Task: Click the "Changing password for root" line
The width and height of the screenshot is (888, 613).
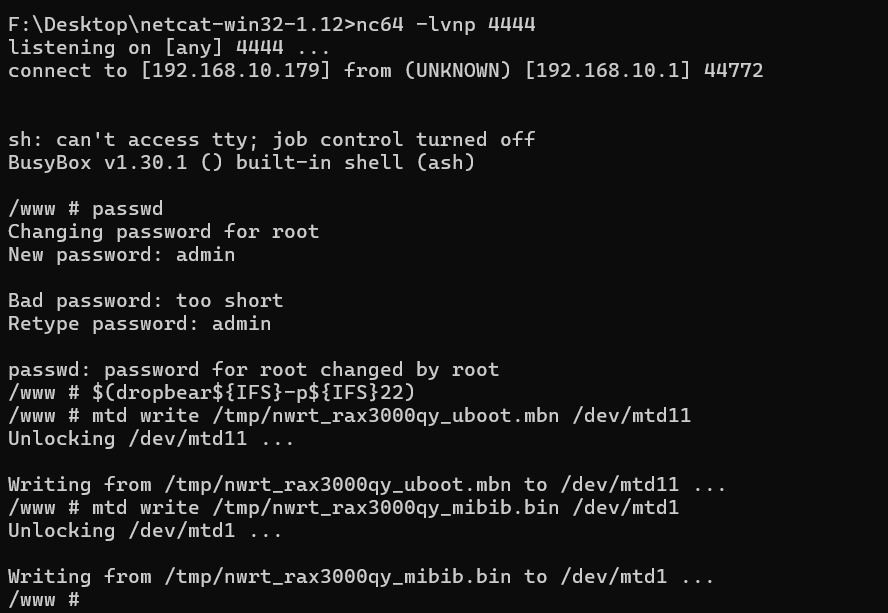Action: pos(163,231)
